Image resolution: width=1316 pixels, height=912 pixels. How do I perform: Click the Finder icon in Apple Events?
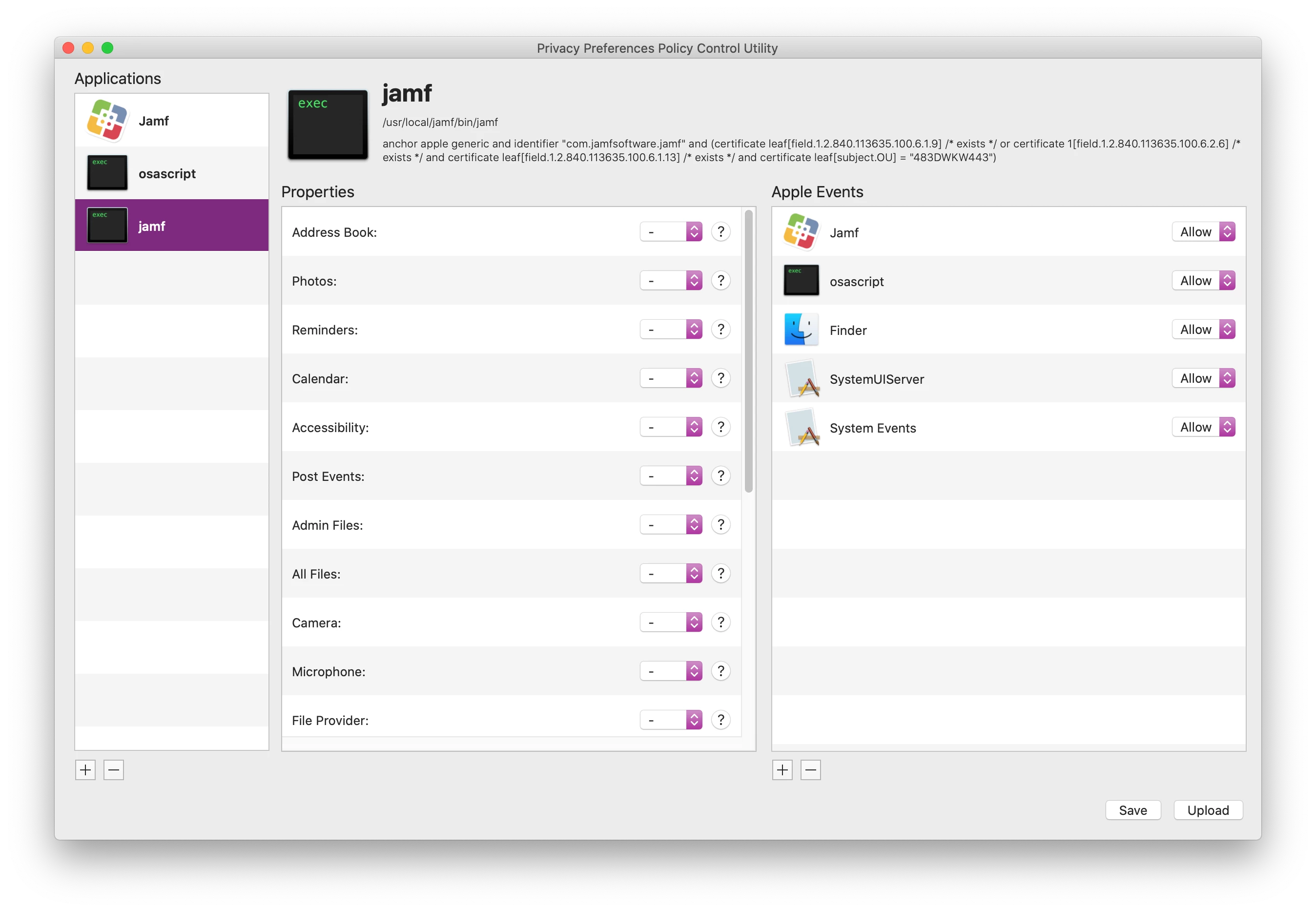tap(801, 330)
